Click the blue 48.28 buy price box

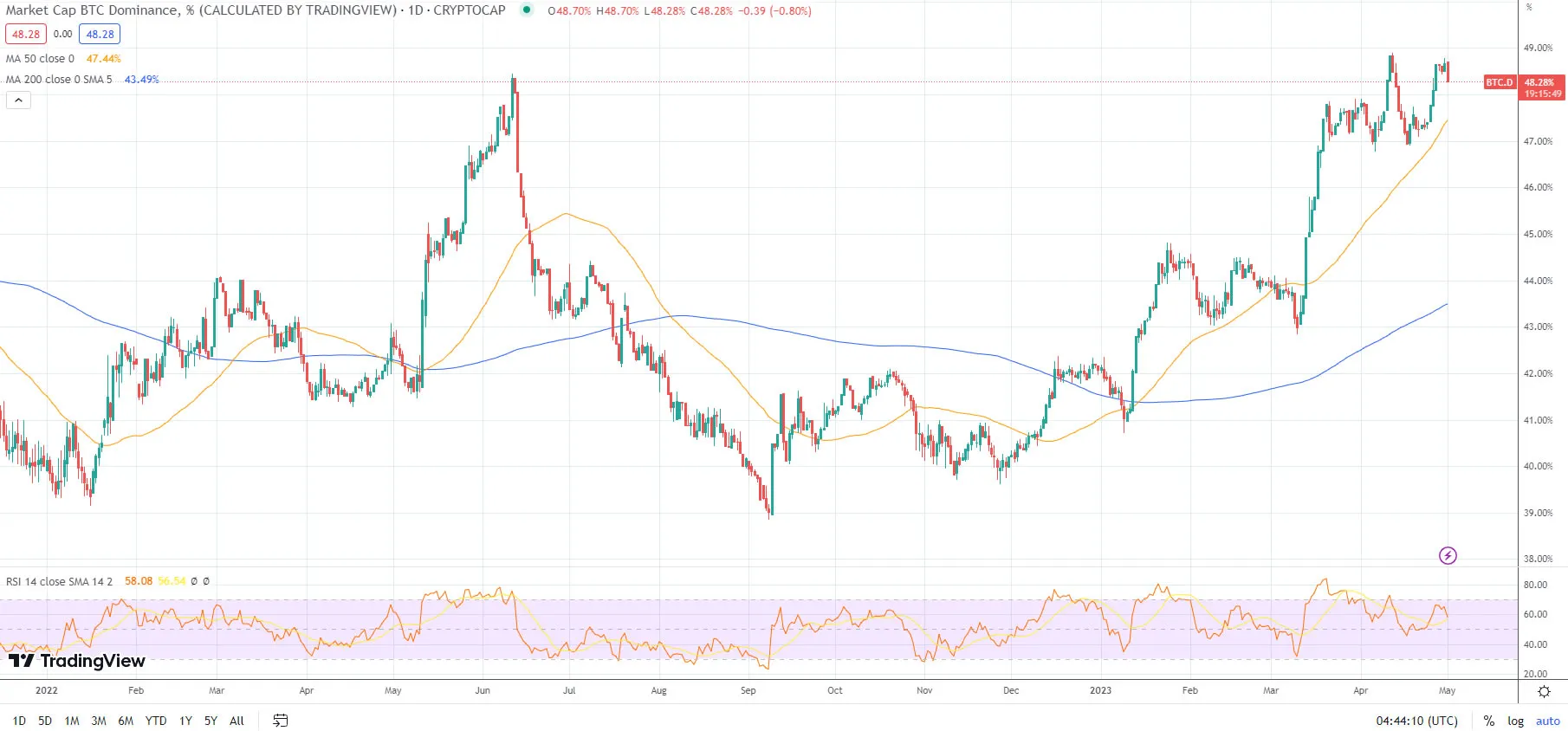100,35
